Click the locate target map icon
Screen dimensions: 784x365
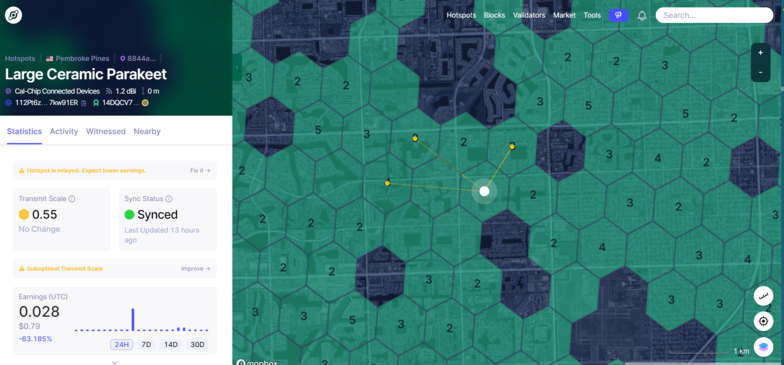click(x=763, y=321)
